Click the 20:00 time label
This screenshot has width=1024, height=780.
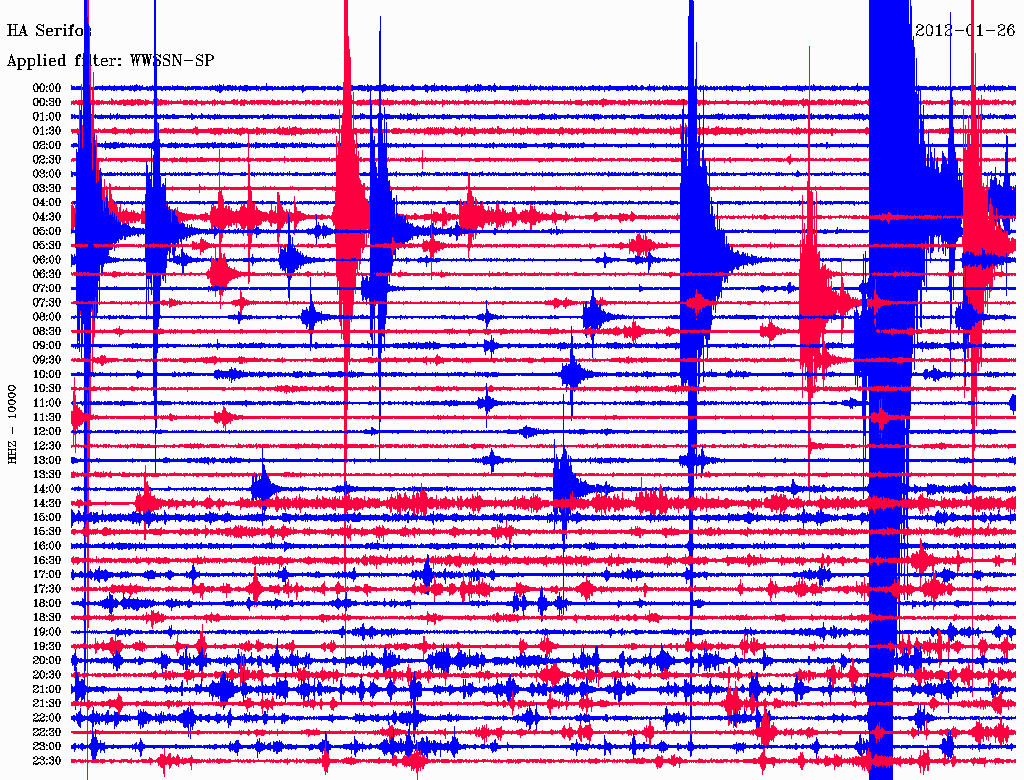(x=47, y=660)
